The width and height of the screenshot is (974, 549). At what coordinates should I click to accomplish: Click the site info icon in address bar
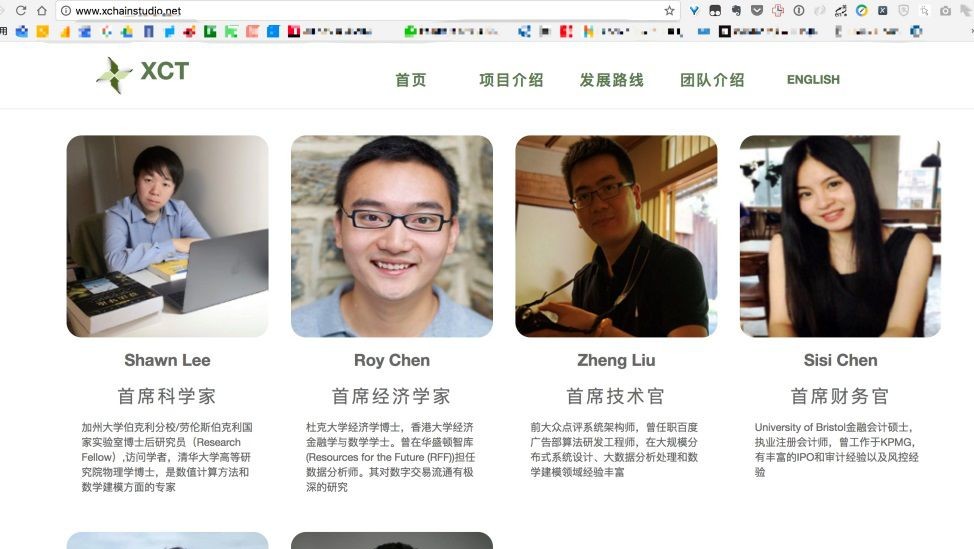[65, 11]
